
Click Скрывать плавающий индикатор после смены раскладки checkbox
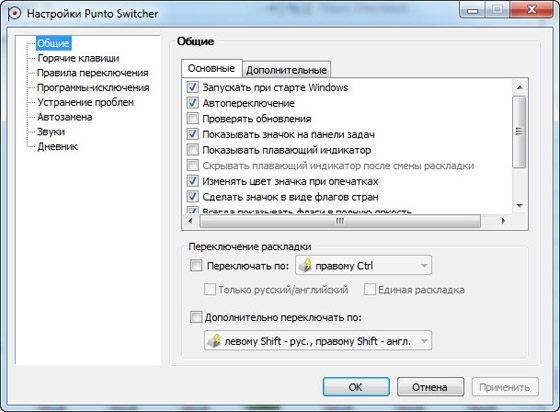[192, 165]
